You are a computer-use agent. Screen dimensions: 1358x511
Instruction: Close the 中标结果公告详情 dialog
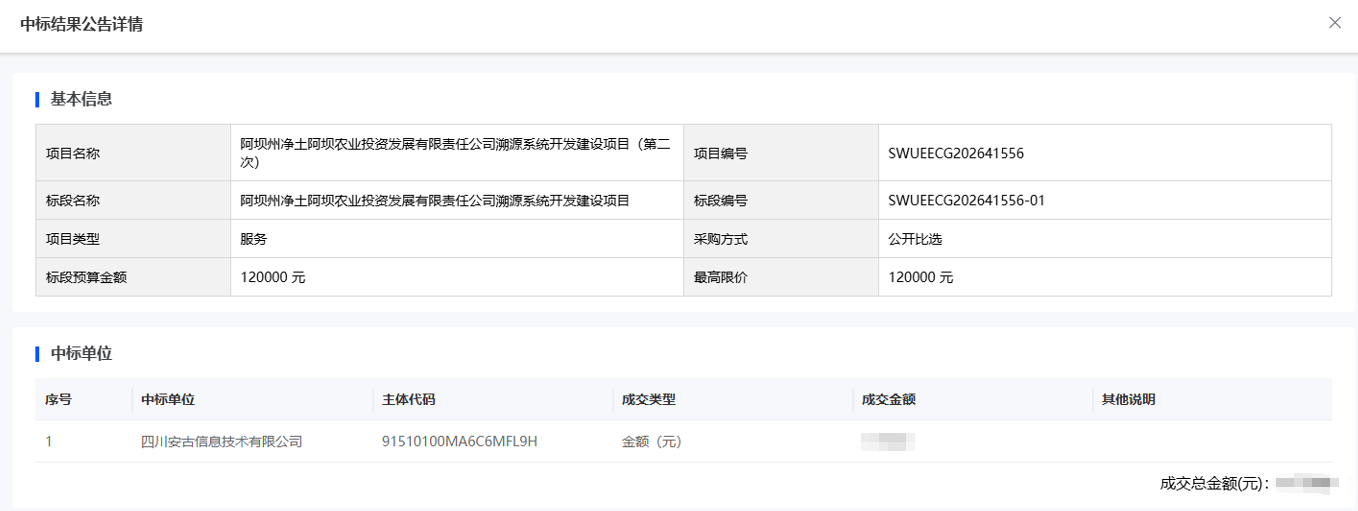click(1335, 23)
